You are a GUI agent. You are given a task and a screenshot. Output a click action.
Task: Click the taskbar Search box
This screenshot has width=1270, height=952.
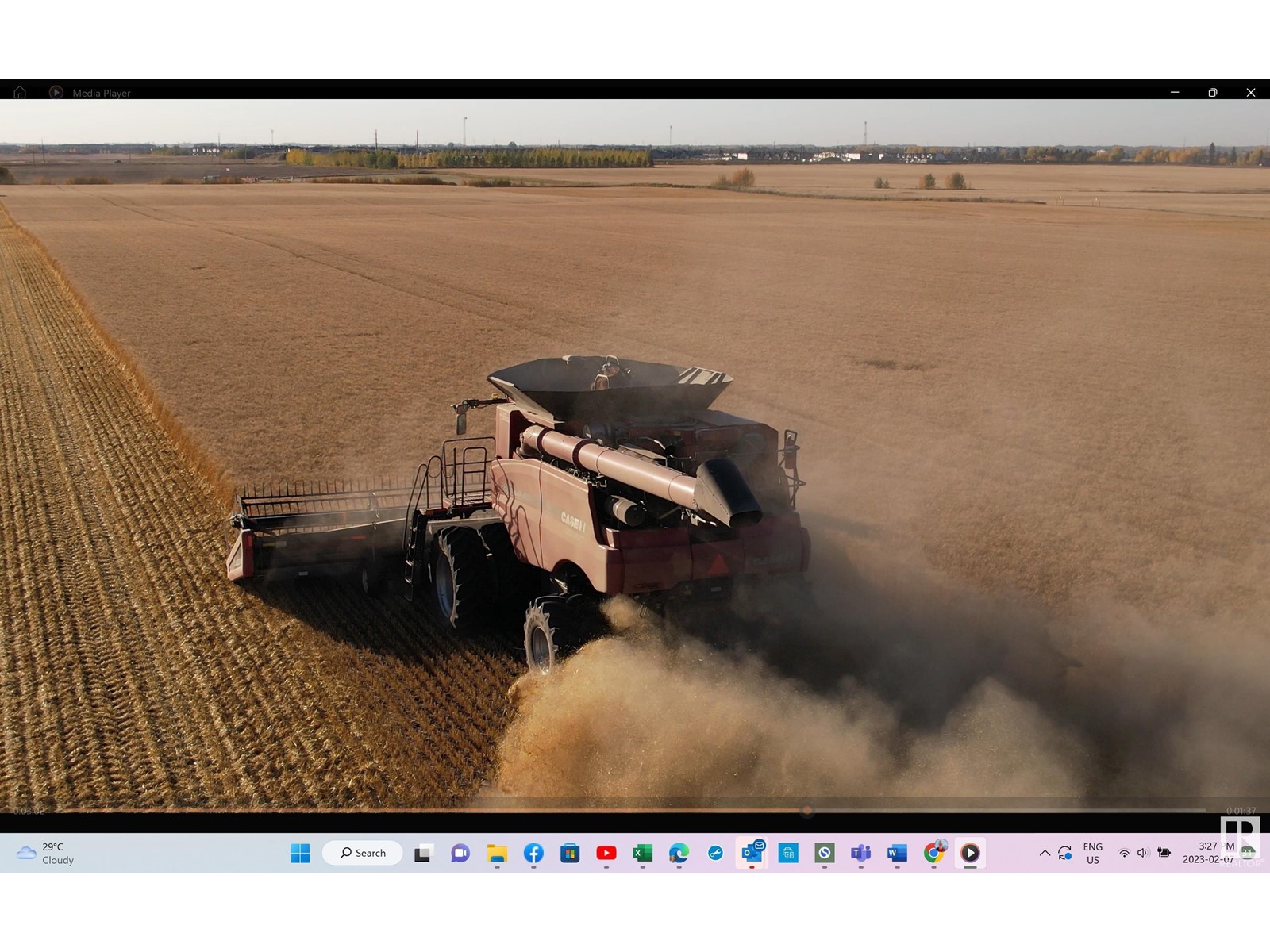[x=363, y=853]
